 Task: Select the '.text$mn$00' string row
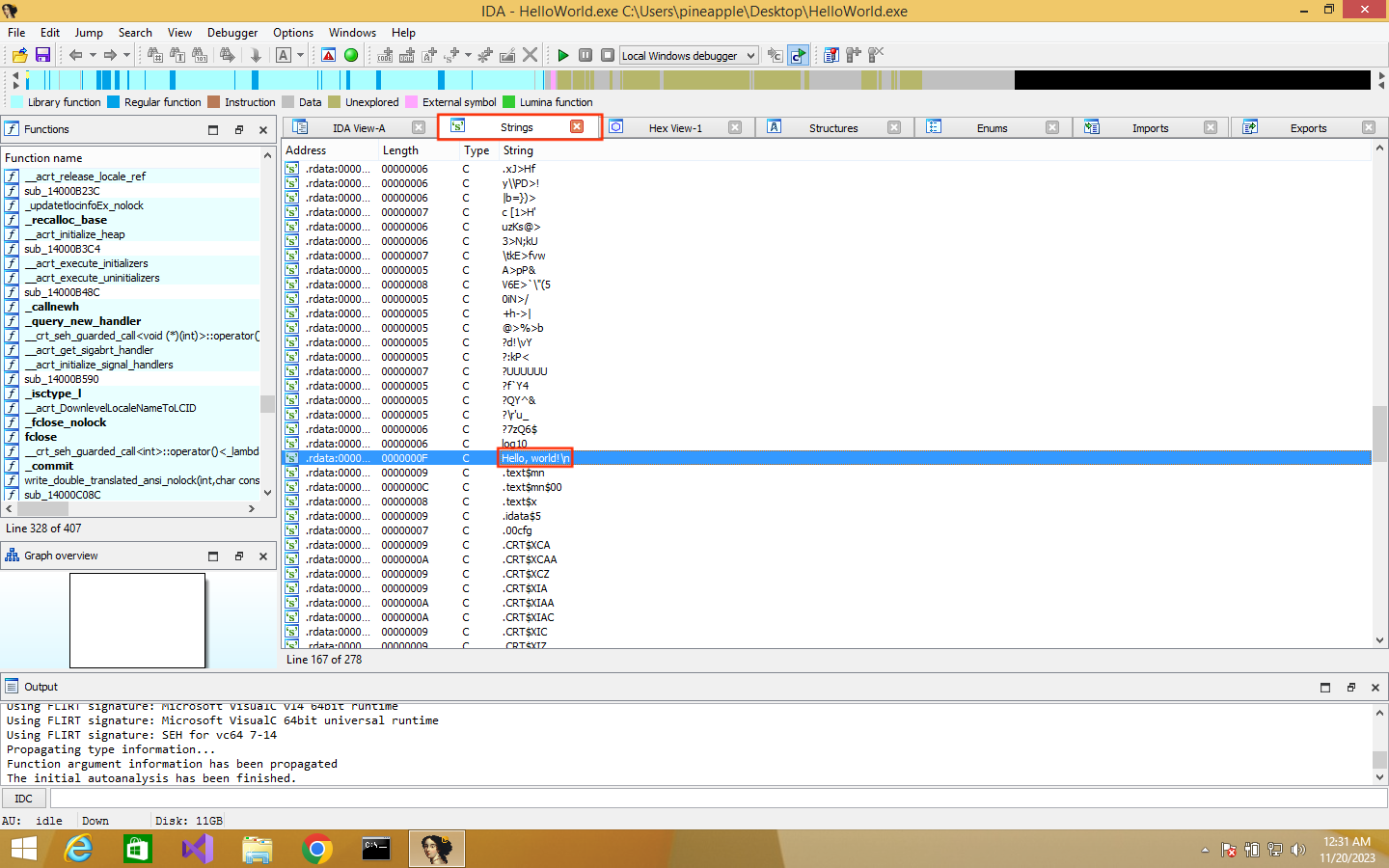pyautogui.click(x=827, y=487)
